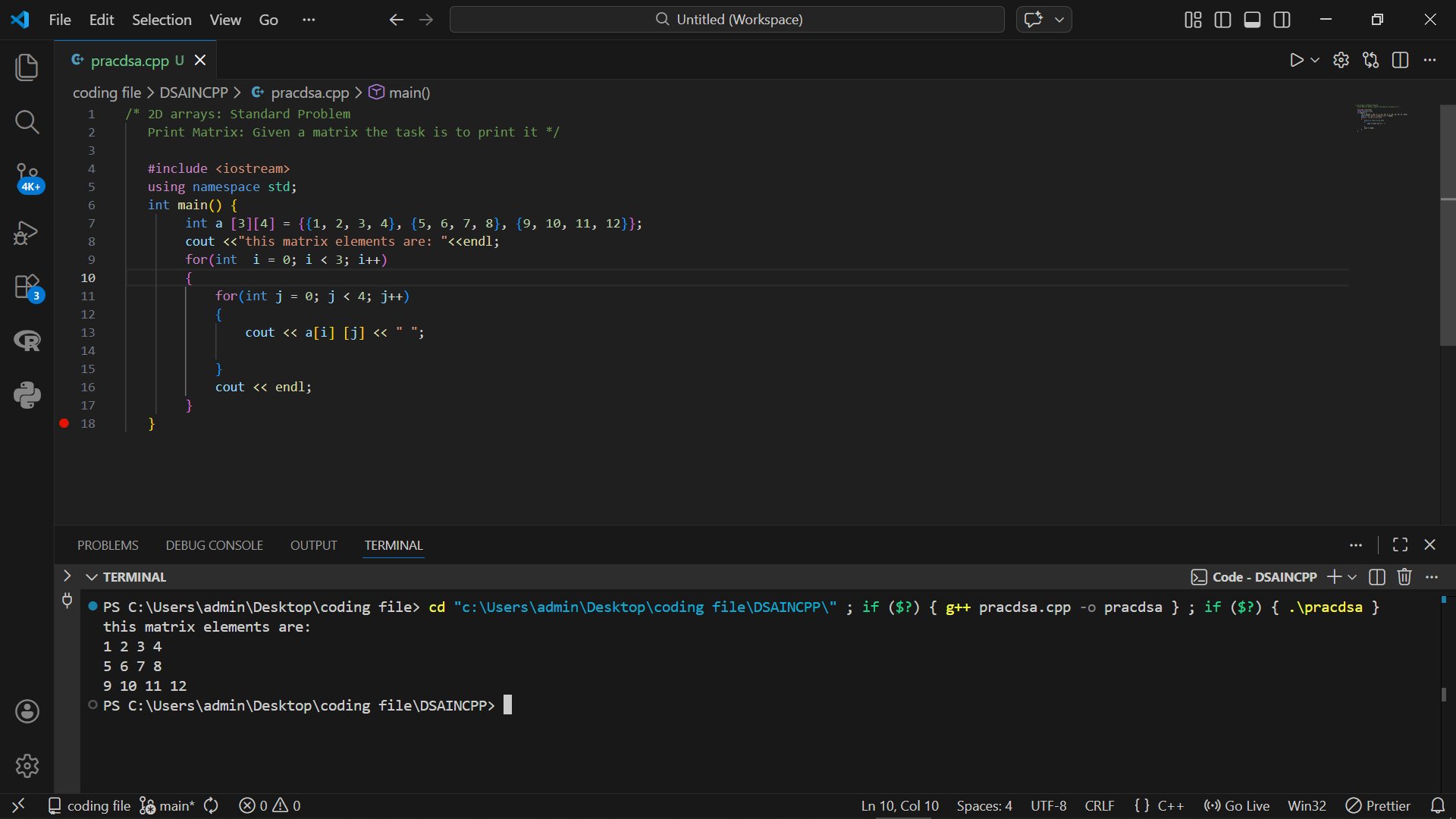1456x819 pixels.
Task: Remove breakpoint on line 18
Action: [64, 423]
